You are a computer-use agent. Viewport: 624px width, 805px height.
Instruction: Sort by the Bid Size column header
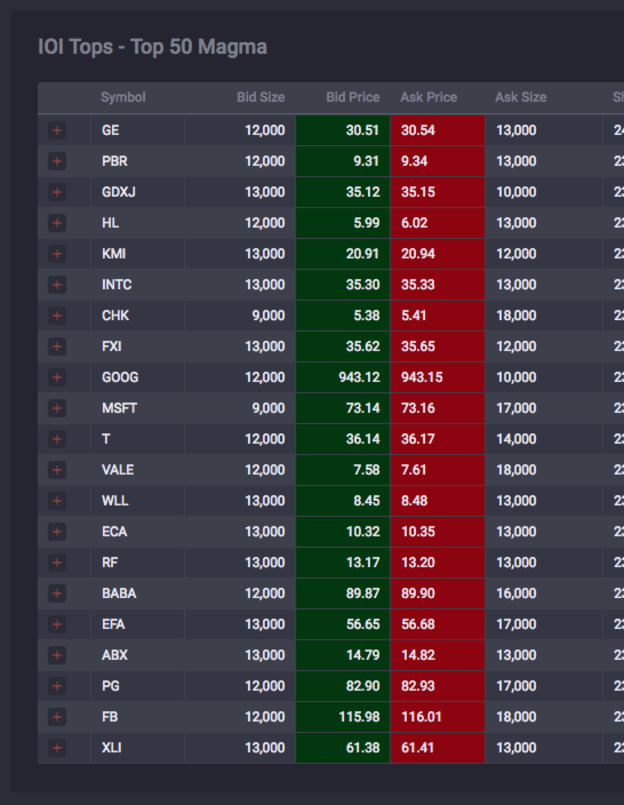pos(260,97)
